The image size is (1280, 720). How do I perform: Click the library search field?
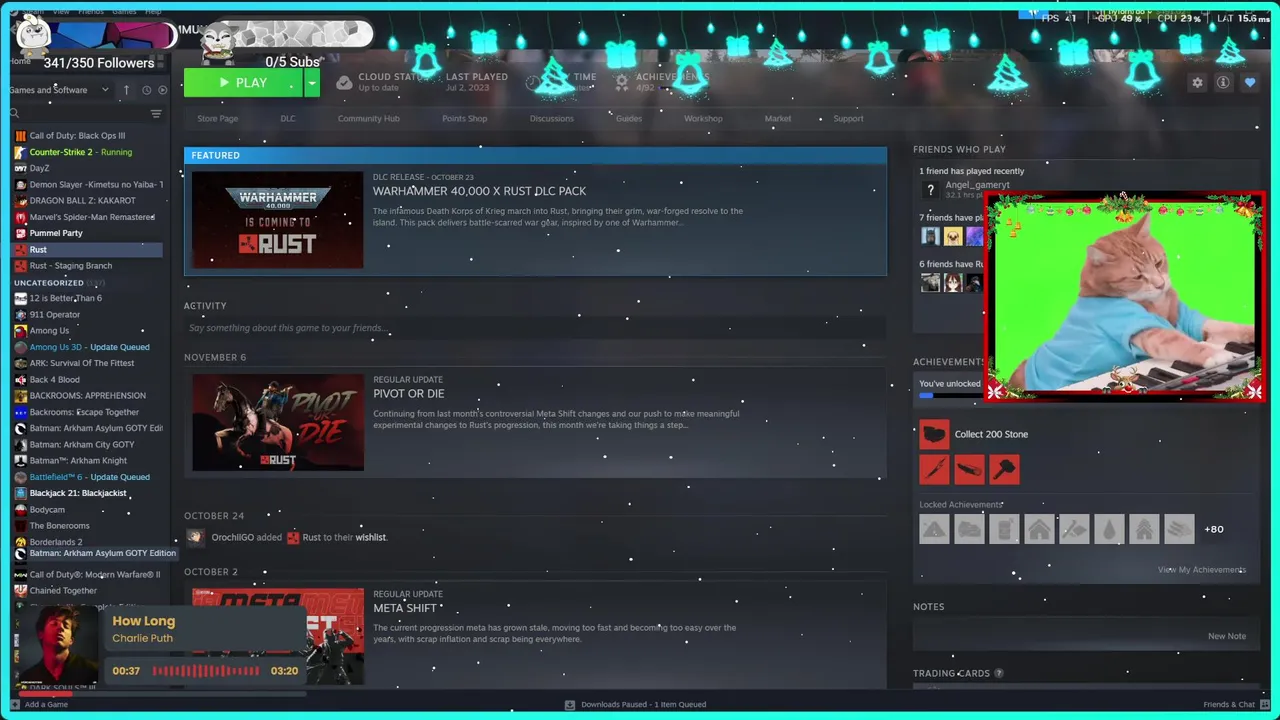[x=80, y=113]
